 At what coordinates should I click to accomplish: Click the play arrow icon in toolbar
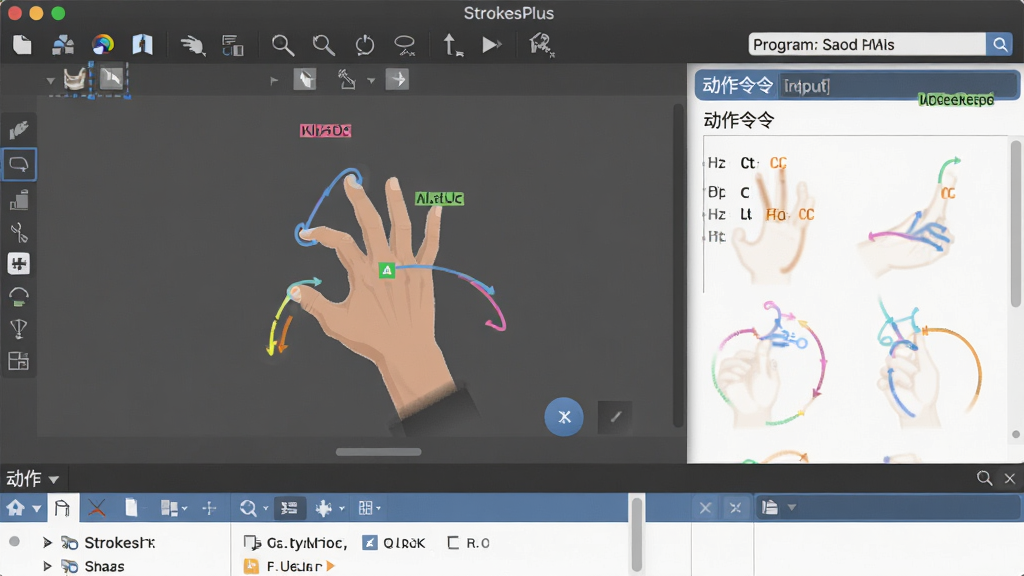tap(492, 44)
